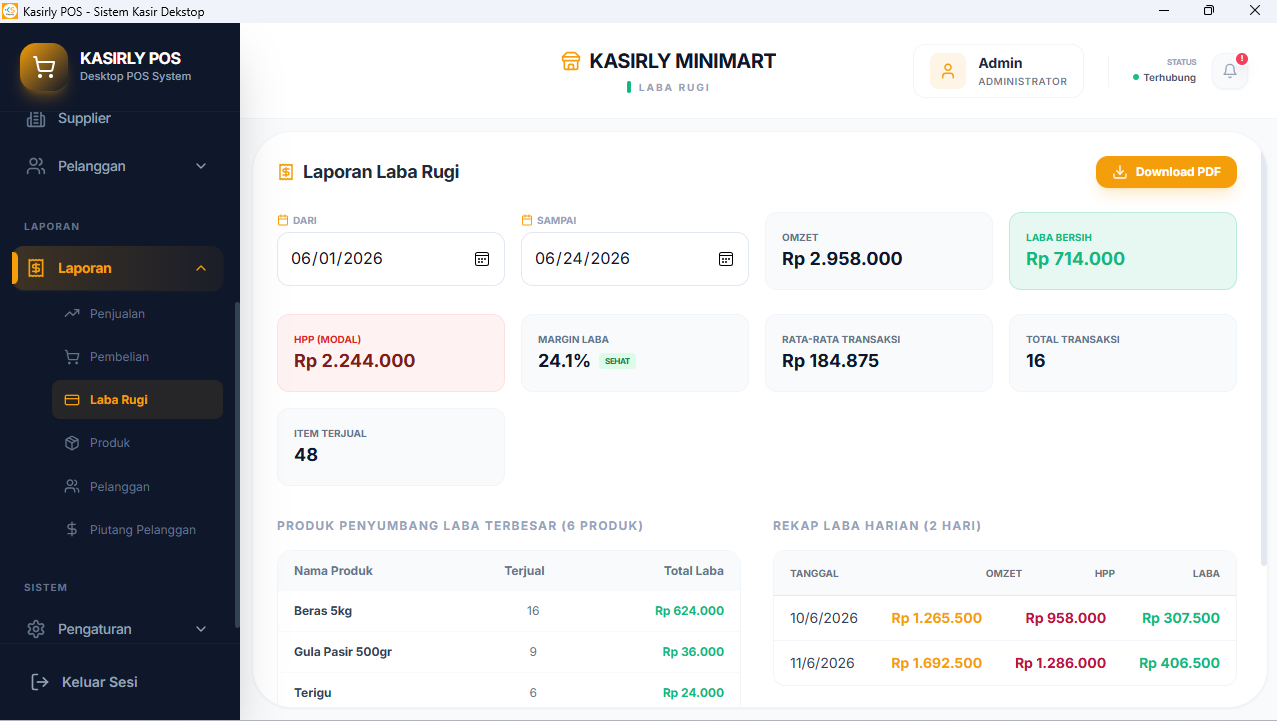Click the Margin Laba 24.1% value

pyautogui.click(x=564, y=361)
